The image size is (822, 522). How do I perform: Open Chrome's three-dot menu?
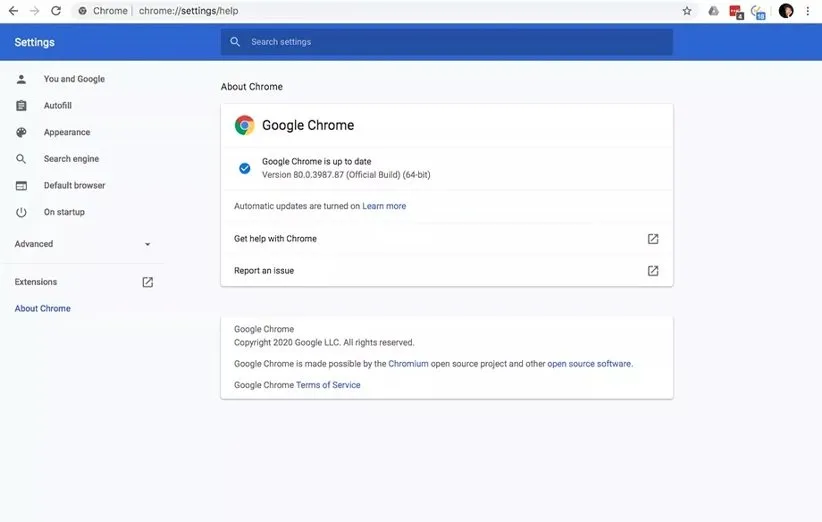point(808,11)
